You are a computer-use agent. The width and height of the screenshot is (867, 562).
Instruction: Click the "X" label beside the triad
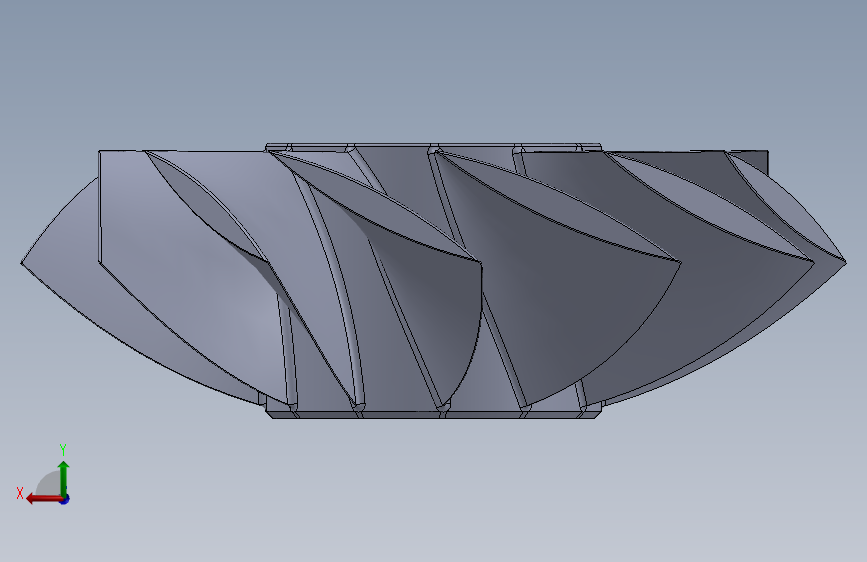pyautogui.click(x=20, y=493)
